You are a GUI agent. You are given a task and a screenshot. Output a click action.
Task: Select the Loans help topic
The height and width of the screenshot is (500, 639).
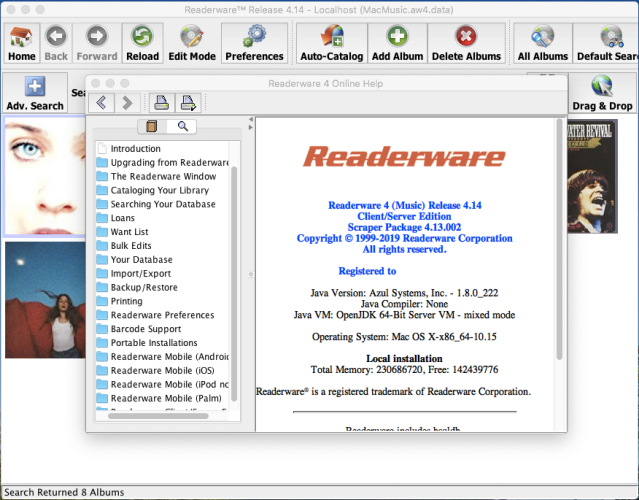point(123,218)
